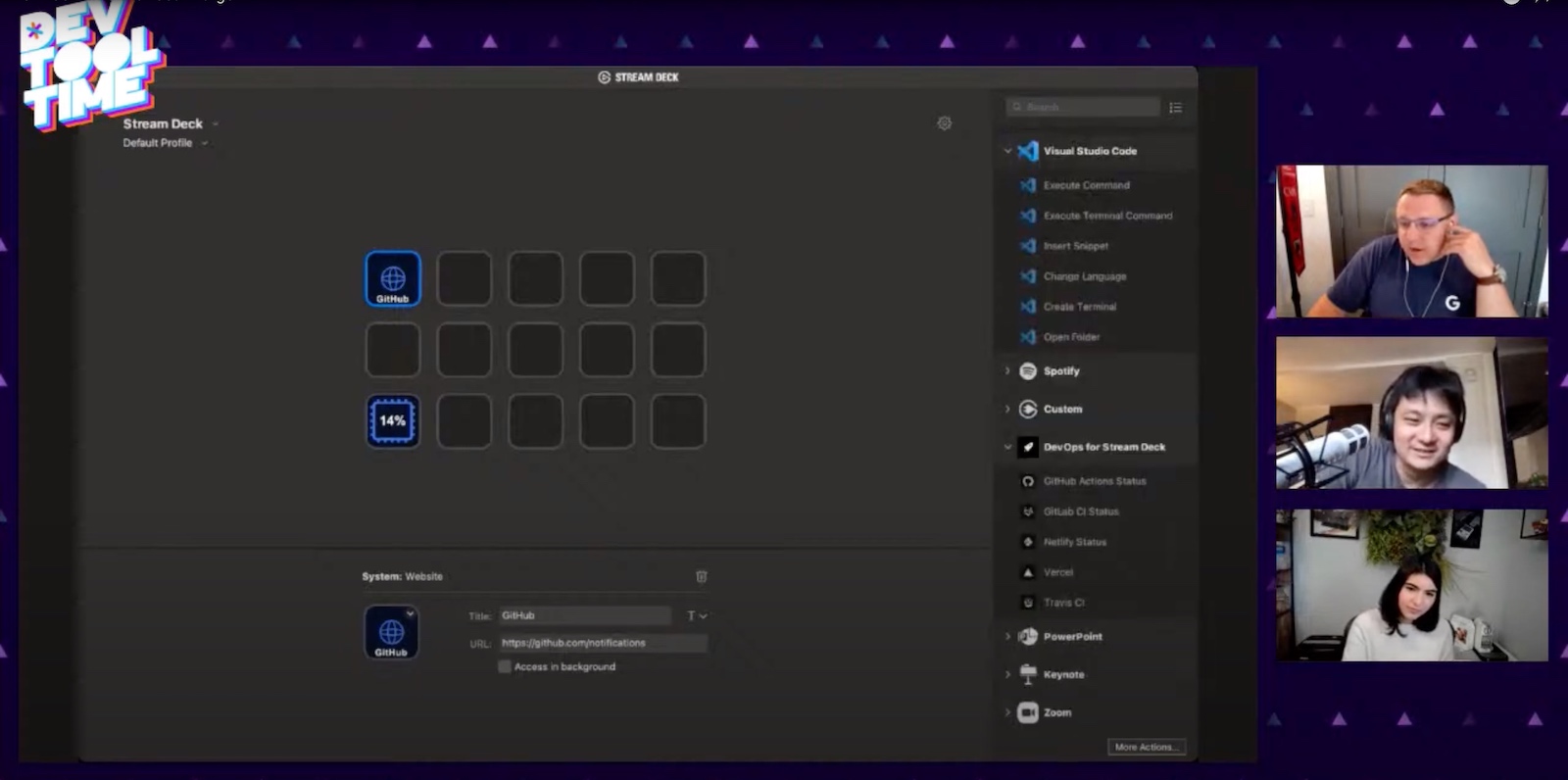1568x780 pixels.
Task: Click the Zoom plugin icon
Action: point(1028,712)
